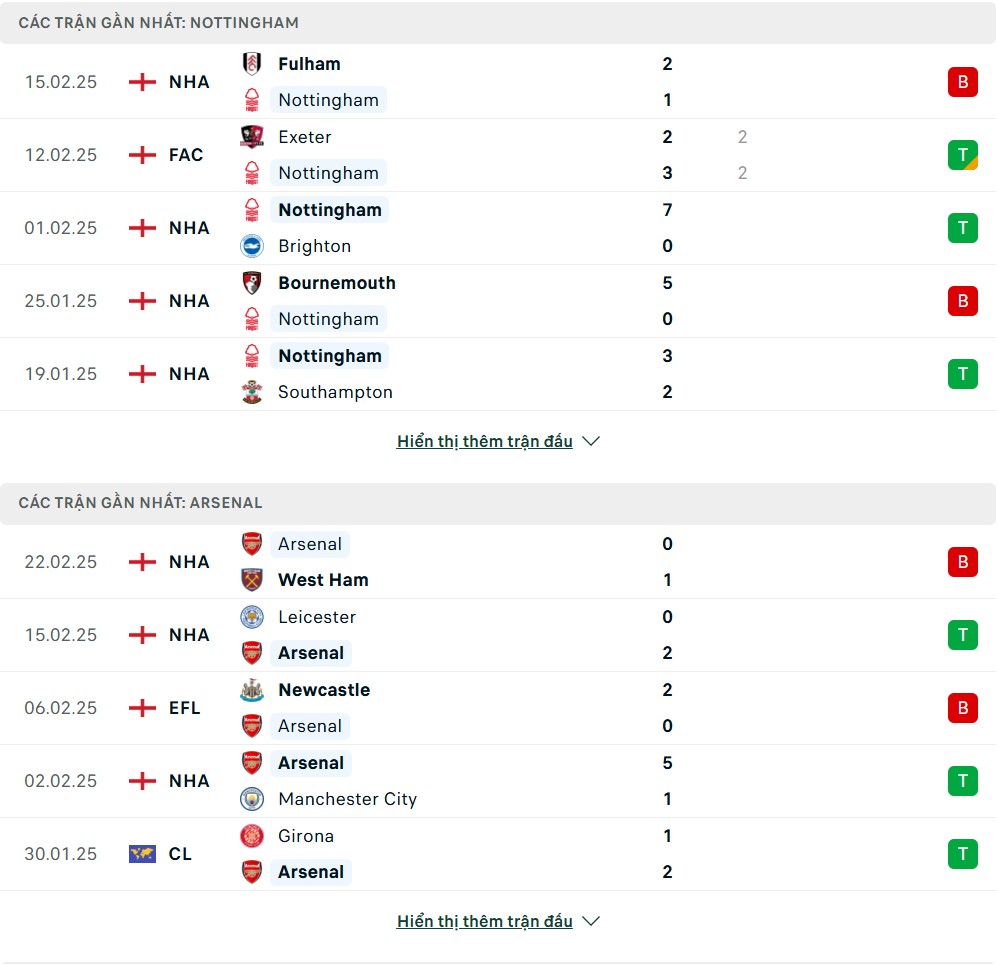Expand more Nottingham matches with the chevron

(x=591, y=441)
